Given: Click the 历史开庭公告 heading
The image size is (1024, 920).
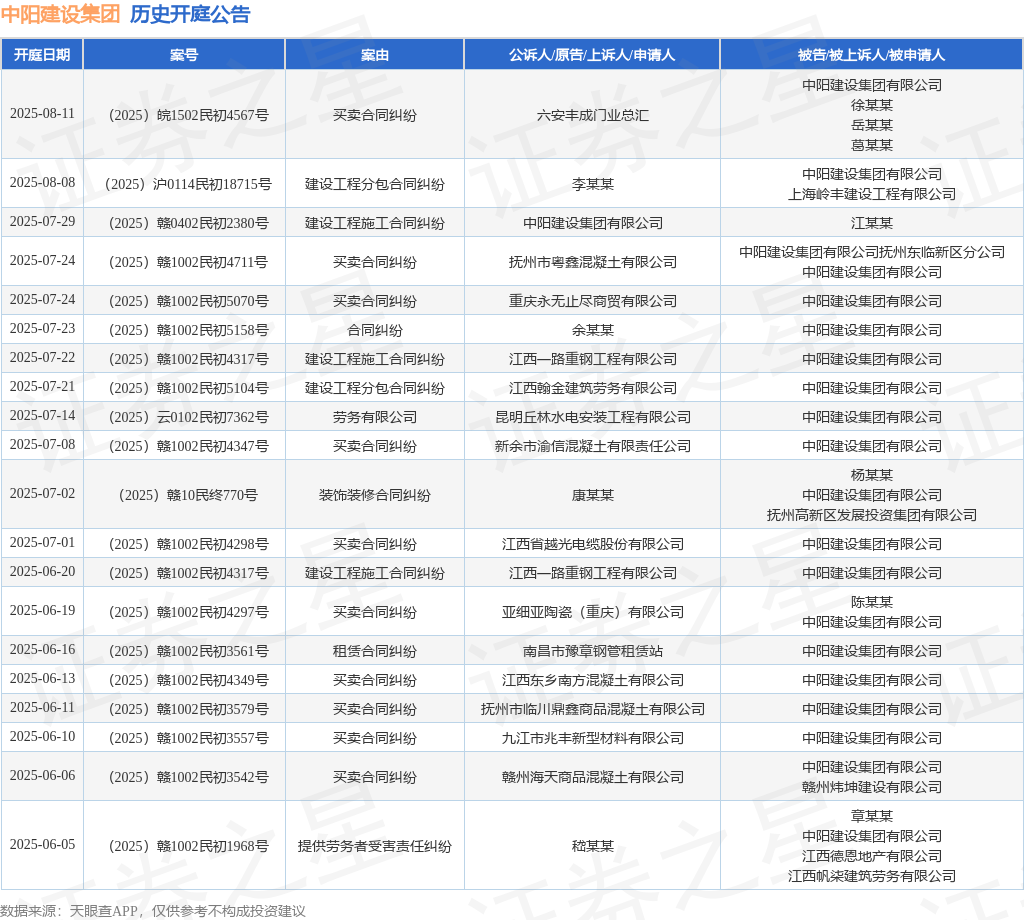Looking at the screenshot, I should (x=190, y=14).
